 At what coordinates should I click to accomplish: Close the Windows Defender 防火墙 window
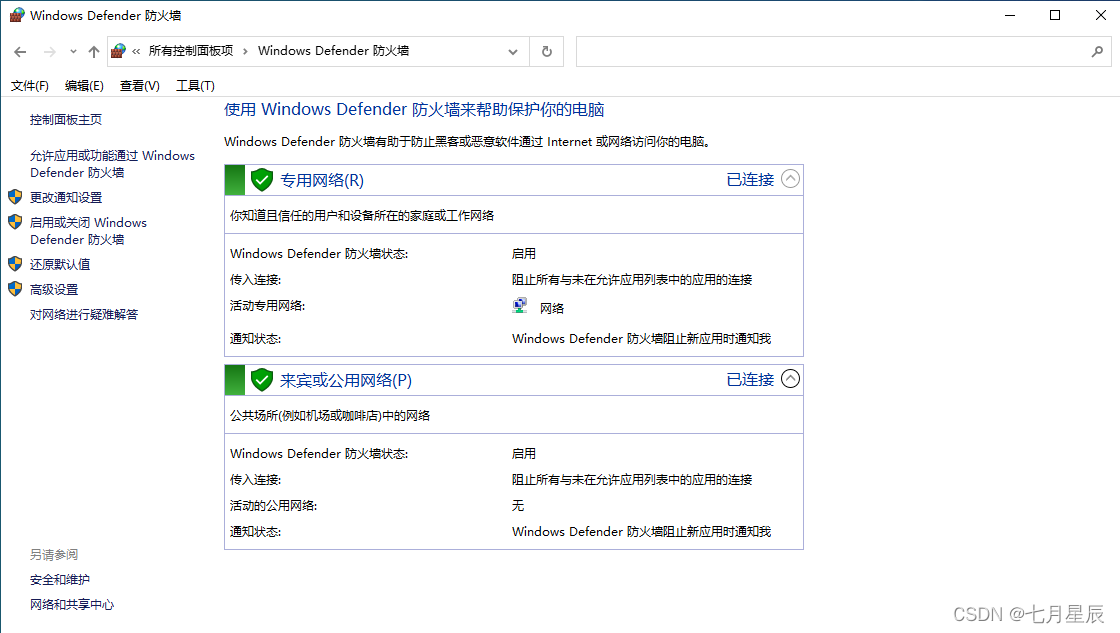pyautogui.click(x=1101, y=15)
